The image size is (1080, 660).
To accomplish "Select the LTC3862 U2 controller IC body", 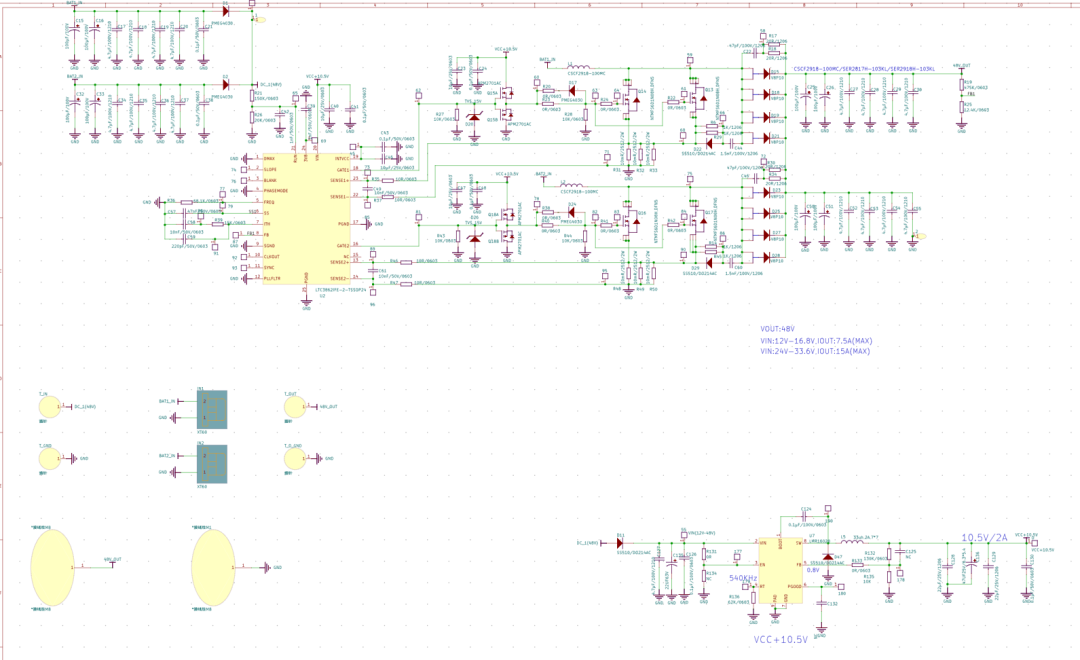I will 307,218.
